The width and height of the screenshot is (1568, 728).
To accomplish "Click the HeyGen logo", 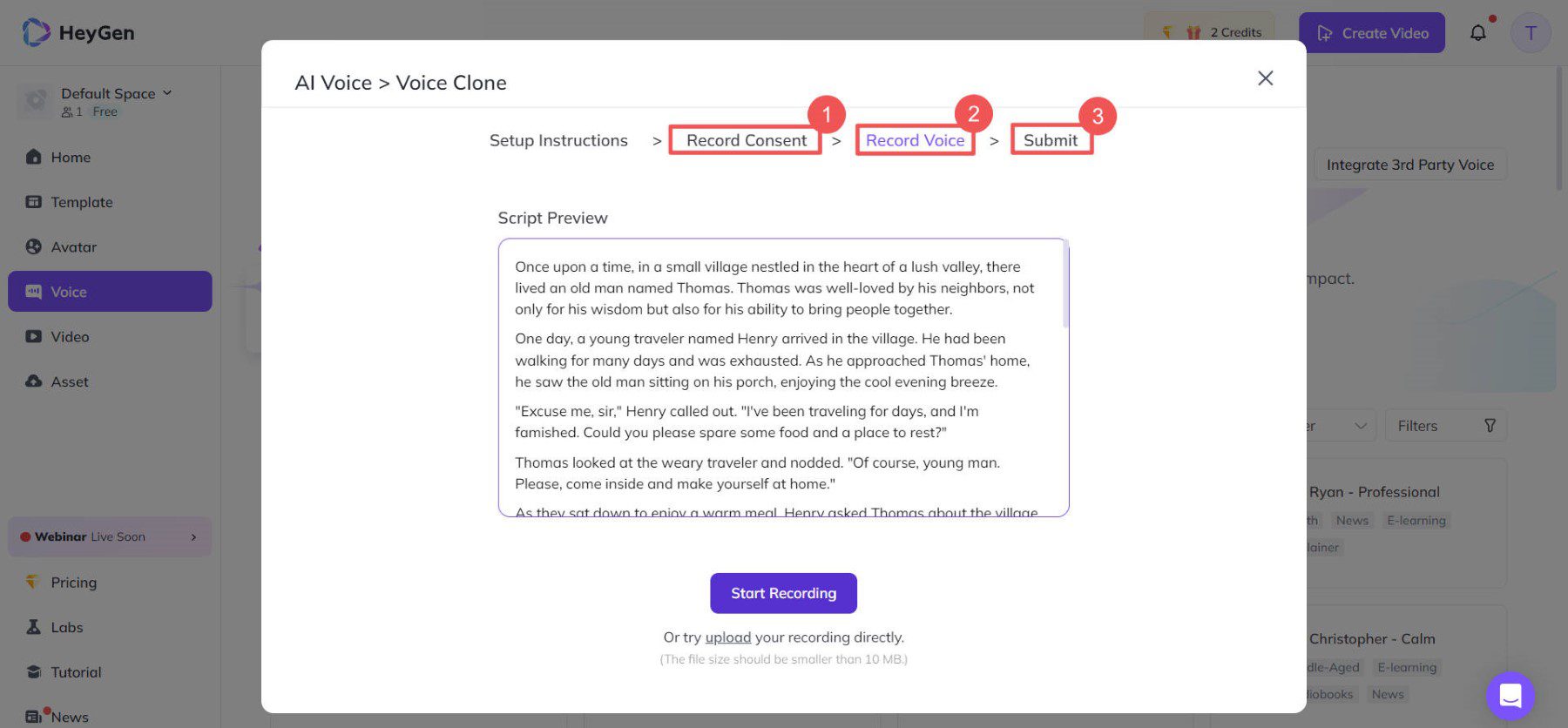I will [77, 32].
